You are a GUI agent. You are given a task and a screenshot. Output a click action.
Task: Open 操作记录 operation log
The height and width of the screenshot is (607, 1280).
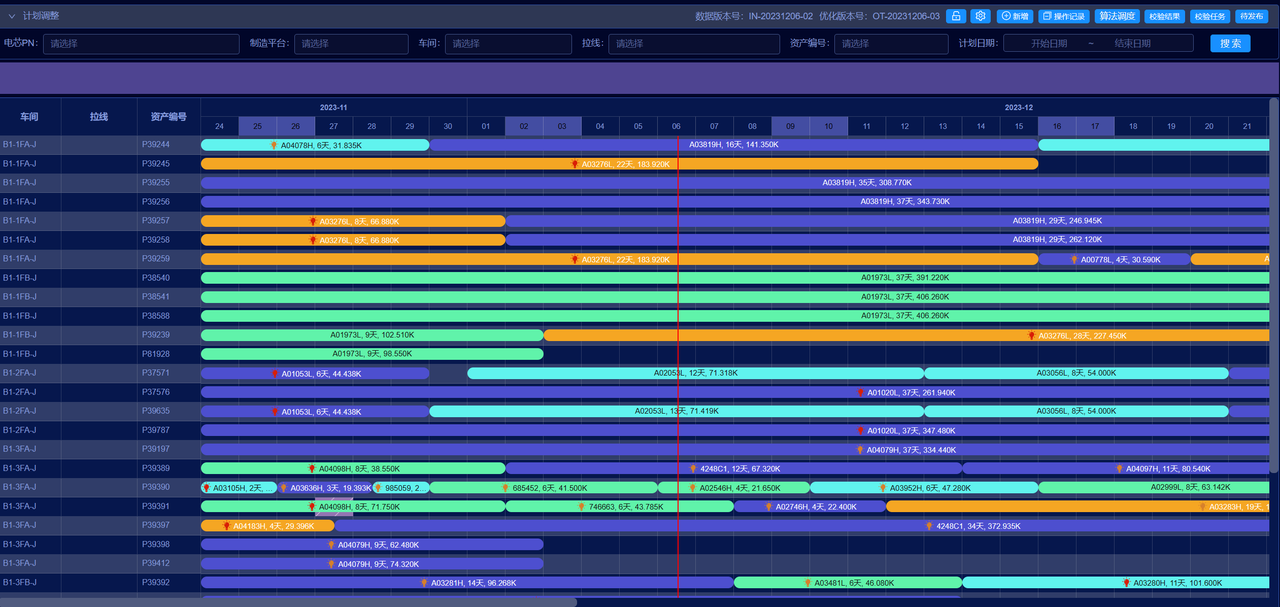[1064, 16]
